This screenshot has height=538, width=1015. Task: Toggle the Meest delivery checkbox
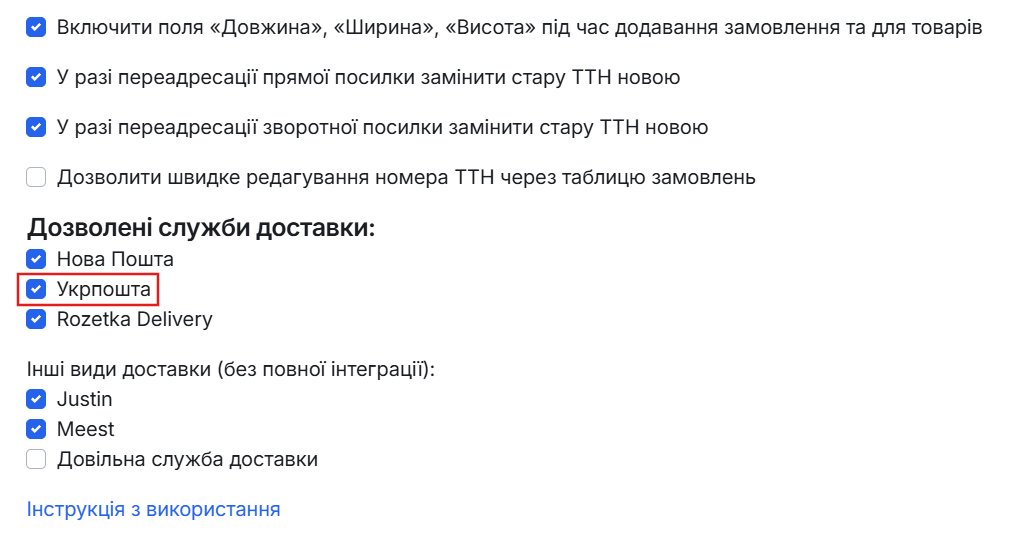point(36,429)
